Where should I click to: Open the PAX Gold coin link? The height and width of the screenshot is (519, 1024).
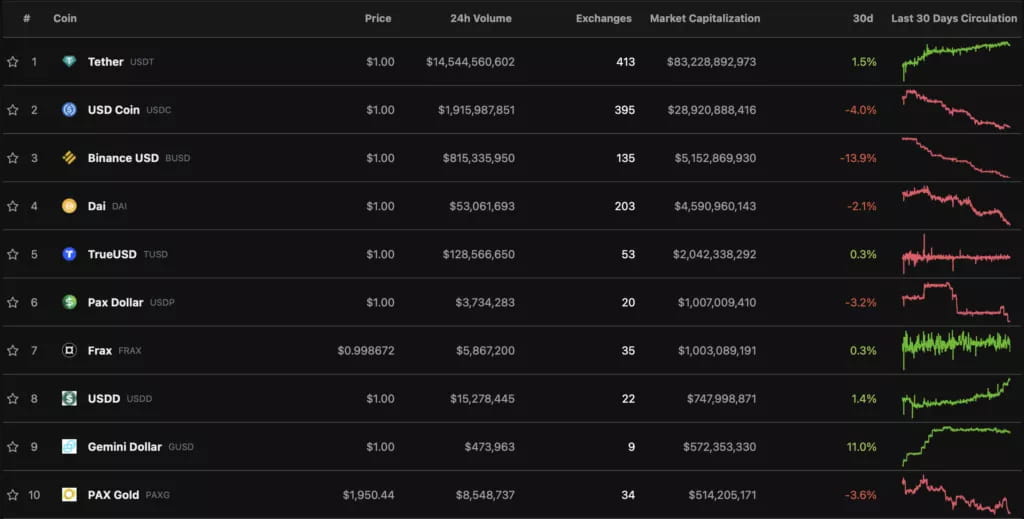[x=114, y=494]
